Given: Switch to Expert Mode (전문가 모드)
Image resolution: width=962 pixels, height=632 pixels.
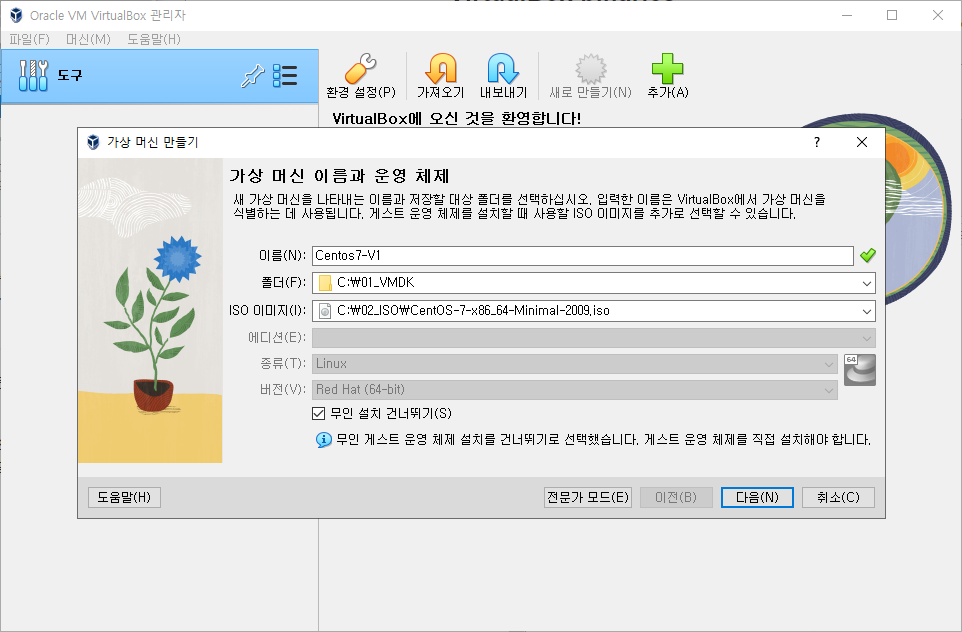Looking at the screenshot, I should 588,497.
